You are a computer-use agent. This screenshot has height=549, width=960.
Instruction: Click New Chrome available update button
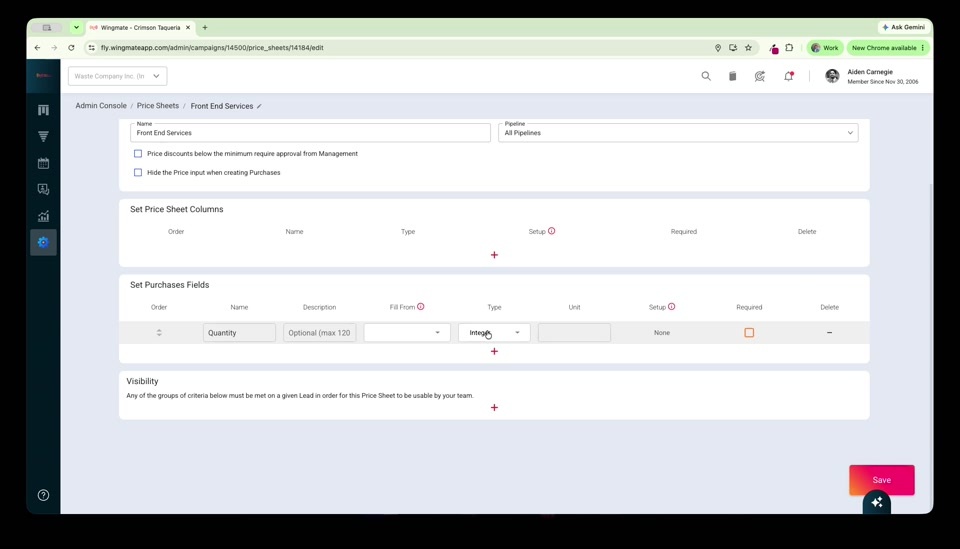coord(888,48)
